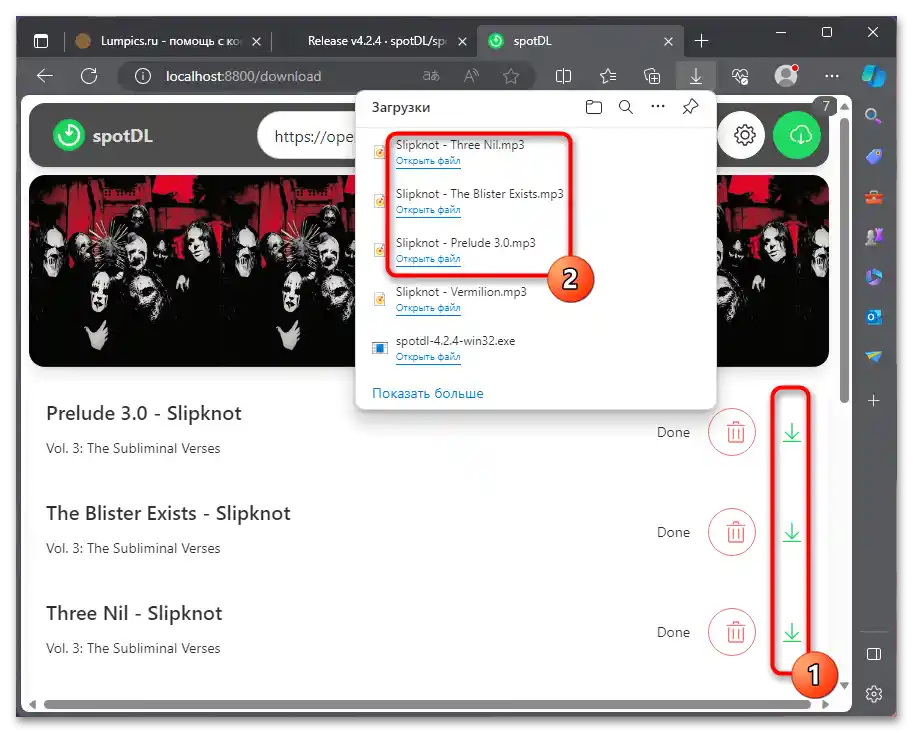Start Read aloud from the address bar
Screen dimensions: 913x733
(x=471, y=76)
